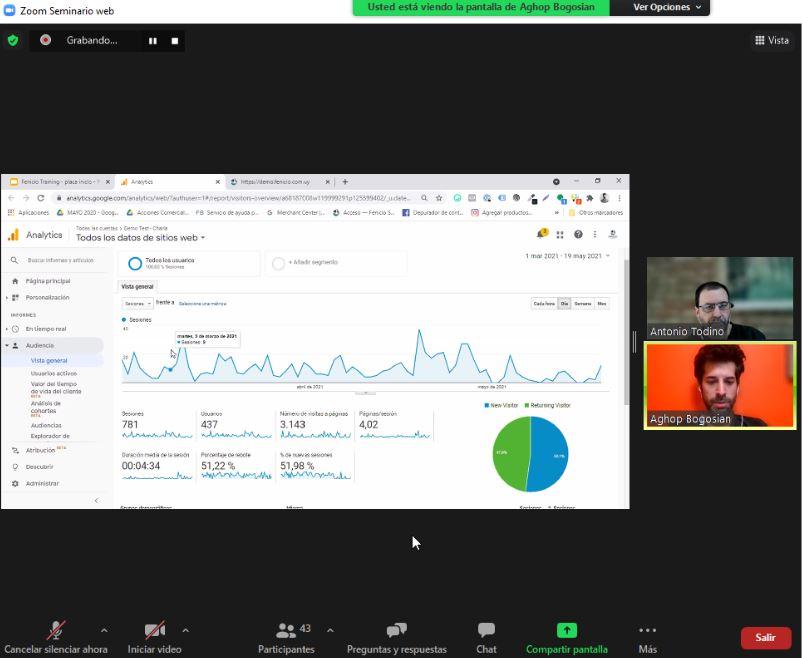Click the shared screen Analytics view
Screen dimensions: 802x658
315,341
